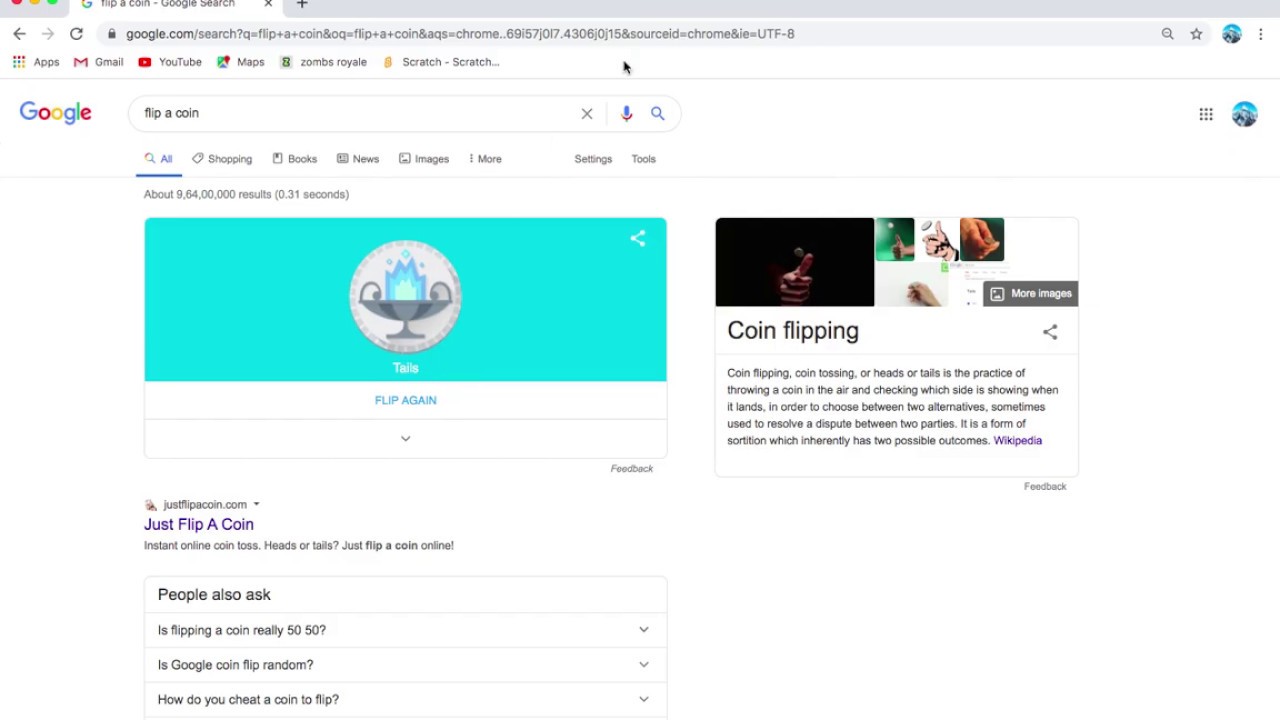Switch to the Images results tab

[424, 159]
